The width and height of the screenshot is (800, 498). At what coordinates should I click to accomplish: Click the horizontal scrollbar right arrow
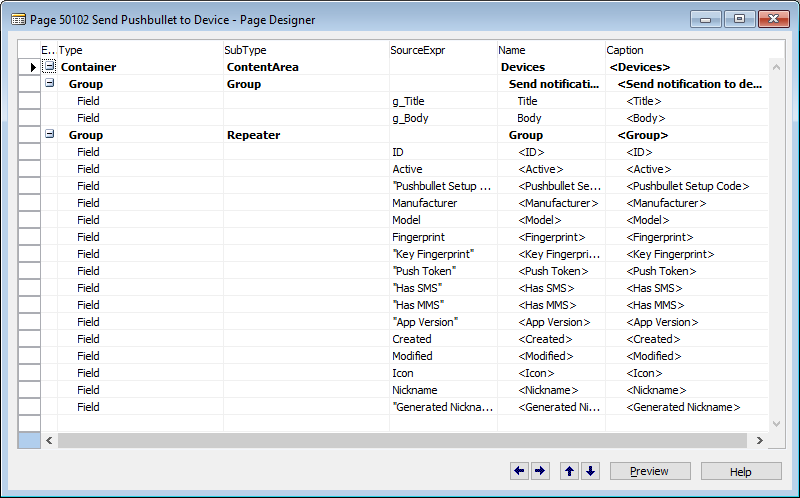click(x=759, y=440)
